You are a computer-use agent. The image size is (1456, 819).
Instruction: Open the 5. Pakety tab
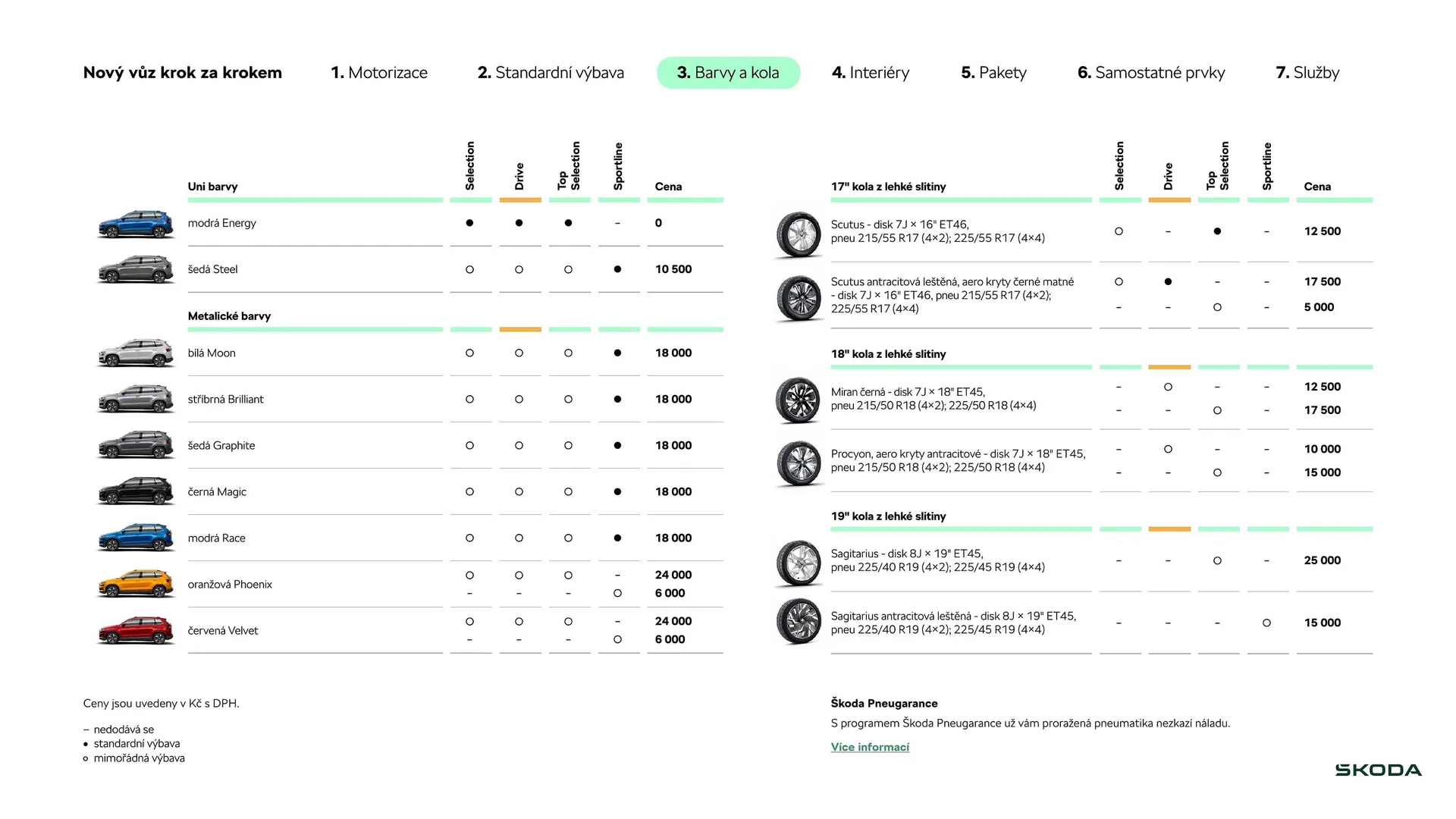point(993,73)
